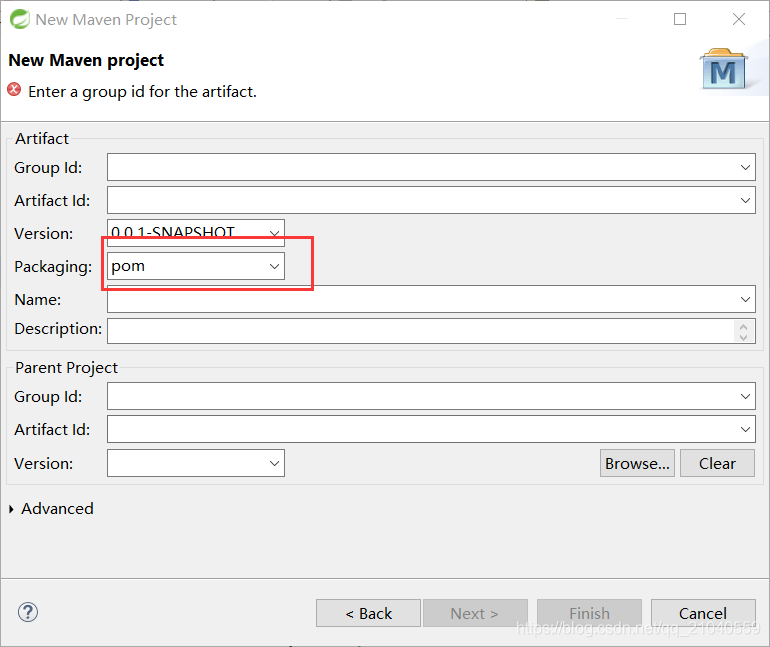Screen dimensions: 770x647
Task: Open the Parent Project Artifact Id dropdown
Action: tap(745, 429)
